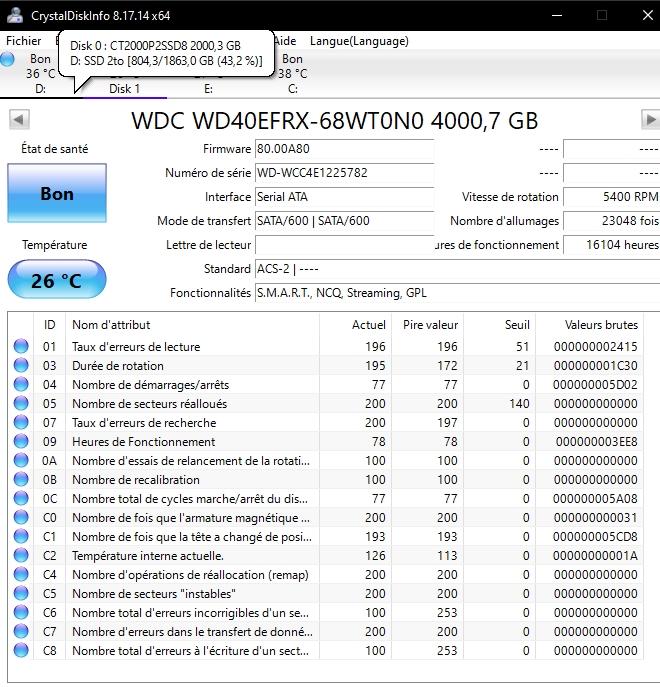Click the status orb for attribute 01 read error rate
This screenshot has width=660, height=687.
(21, 347)
